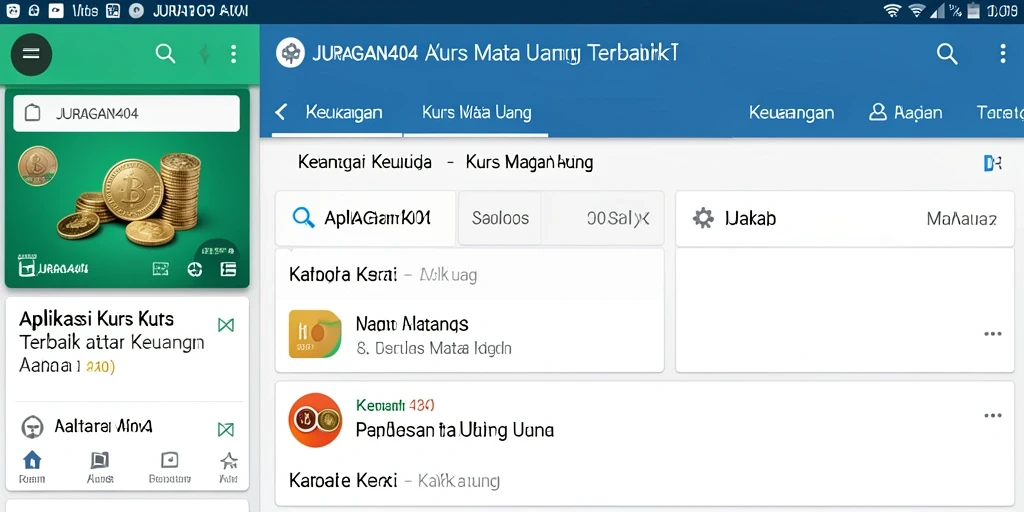Open the gold coins banner image
The image size is (1024, 512).
pos(127,188)
